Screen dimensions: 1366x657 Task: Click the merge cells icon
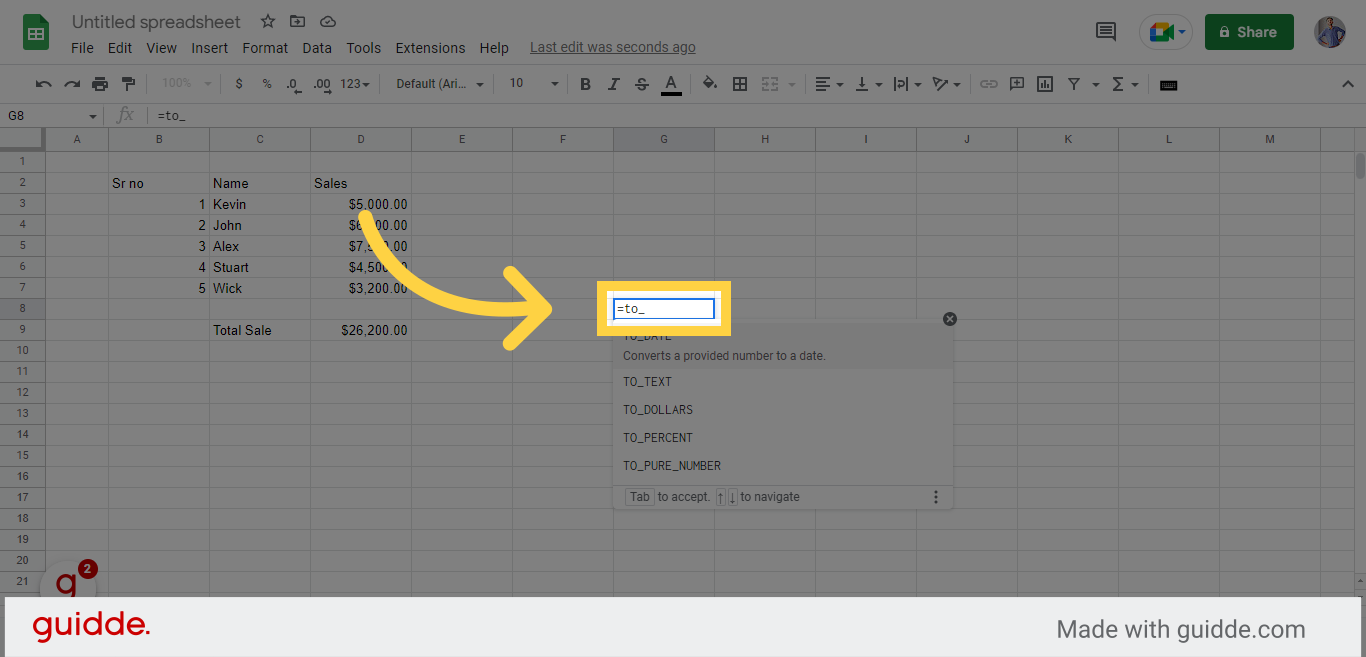pyautogui.click(x=770, y=84)
